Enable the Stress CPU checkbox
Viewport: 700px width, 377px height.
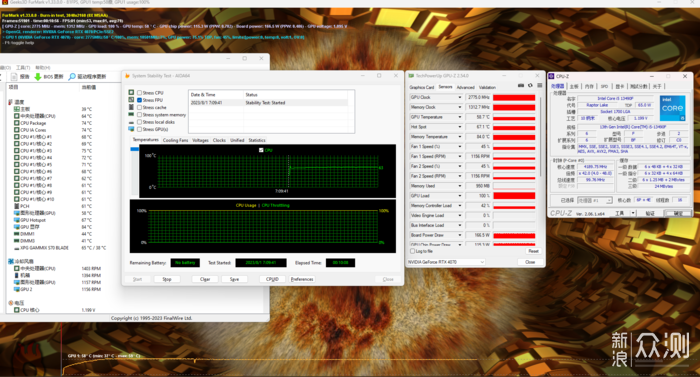point(139,93)
